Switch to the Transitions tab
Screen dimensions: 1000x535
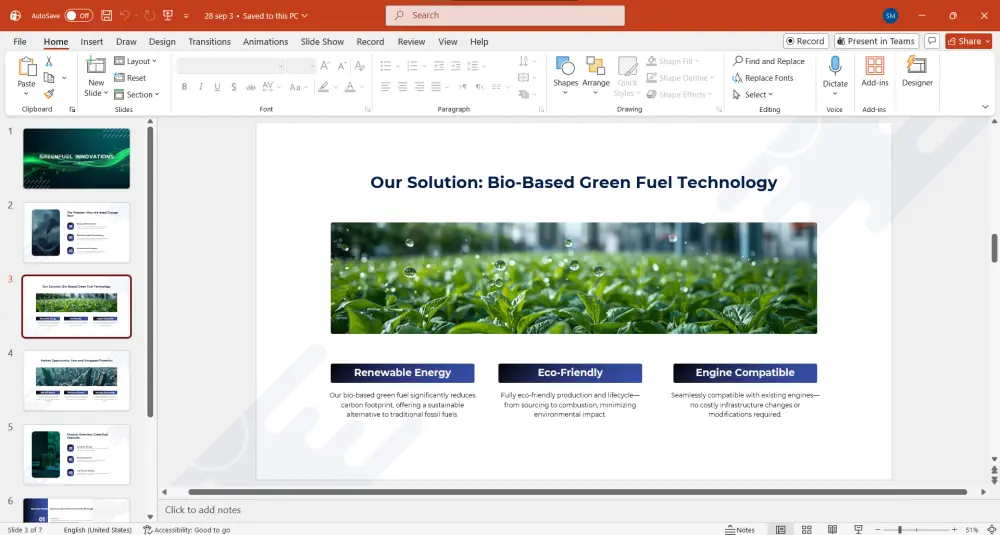pyautogui.click(x=209, y=41)
